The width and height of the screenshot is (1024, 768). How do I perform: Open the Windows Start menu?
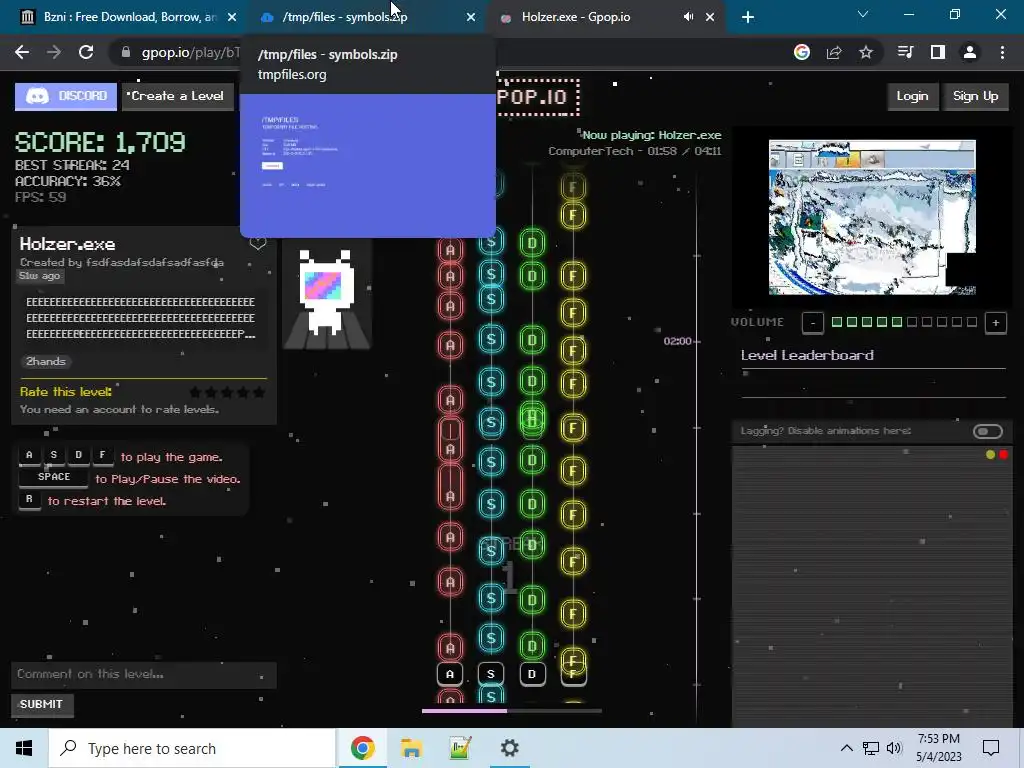[x=24, y=748]
